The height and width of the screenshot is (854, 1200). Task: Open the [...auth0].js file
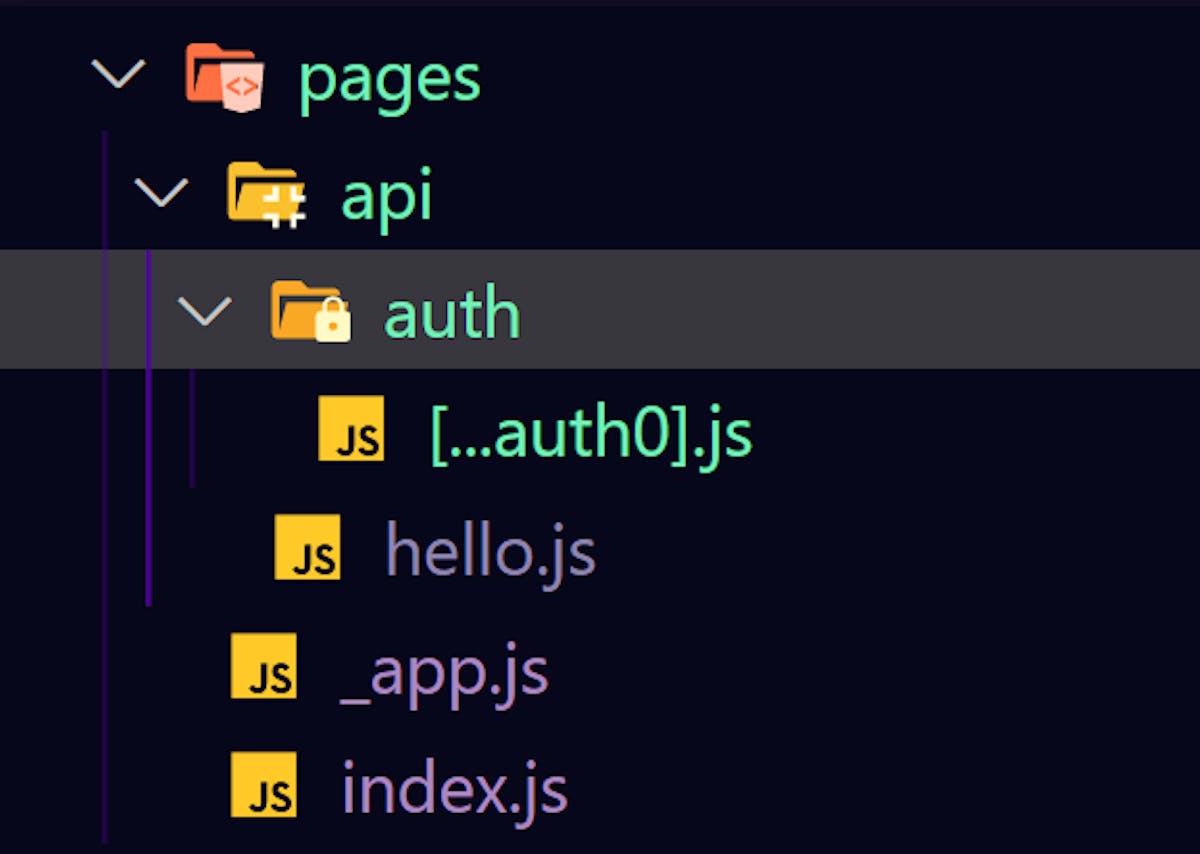point(591,432)
